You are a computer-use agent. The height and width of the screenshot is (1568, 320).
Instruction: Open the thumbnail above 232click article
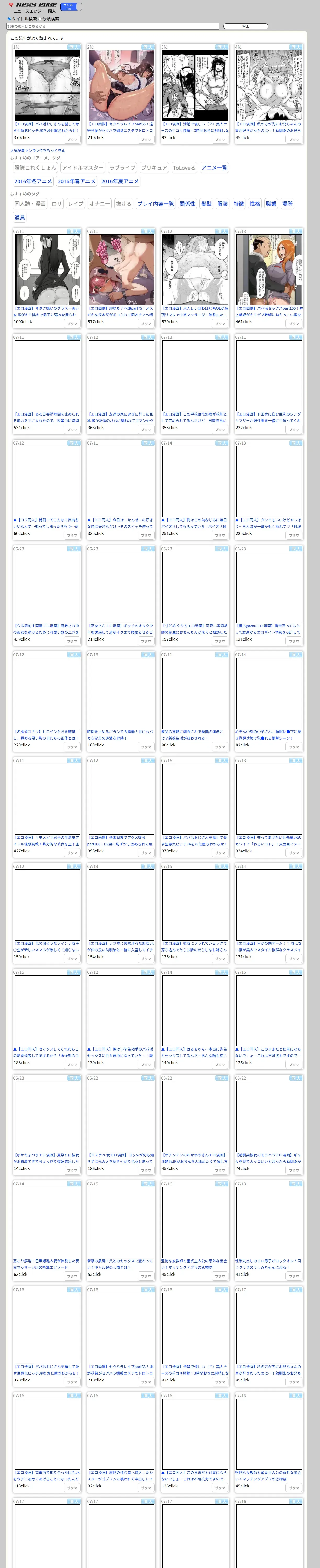tap(269, 376)
